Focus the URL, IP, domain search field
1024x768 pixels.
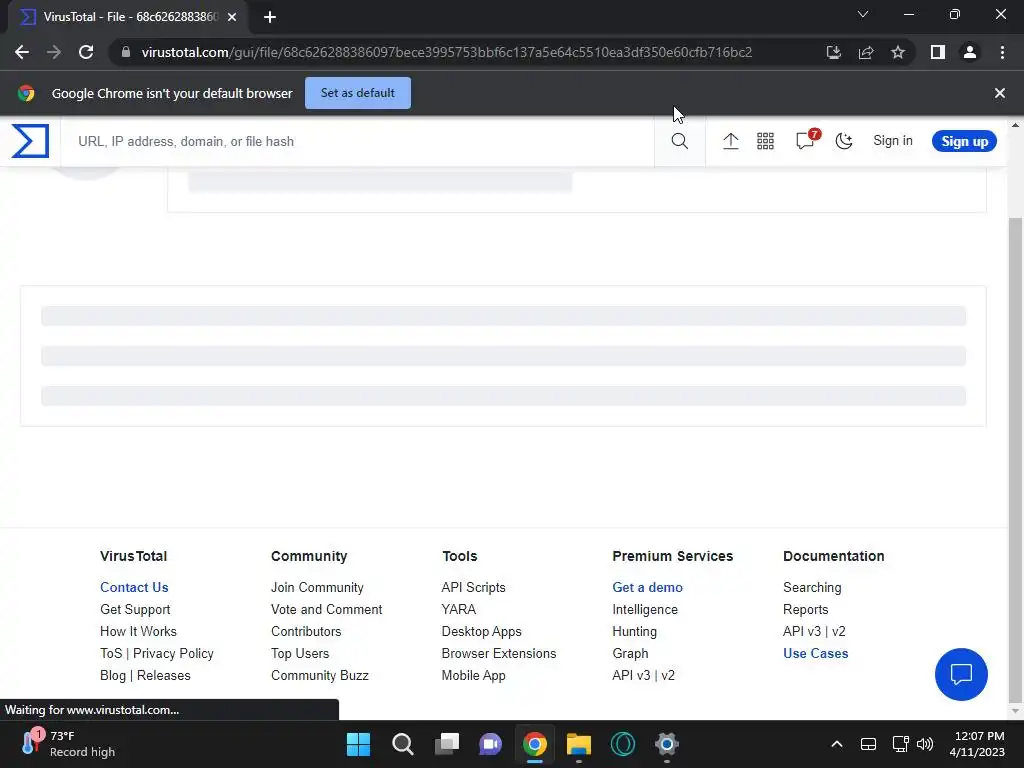[357, 141]
